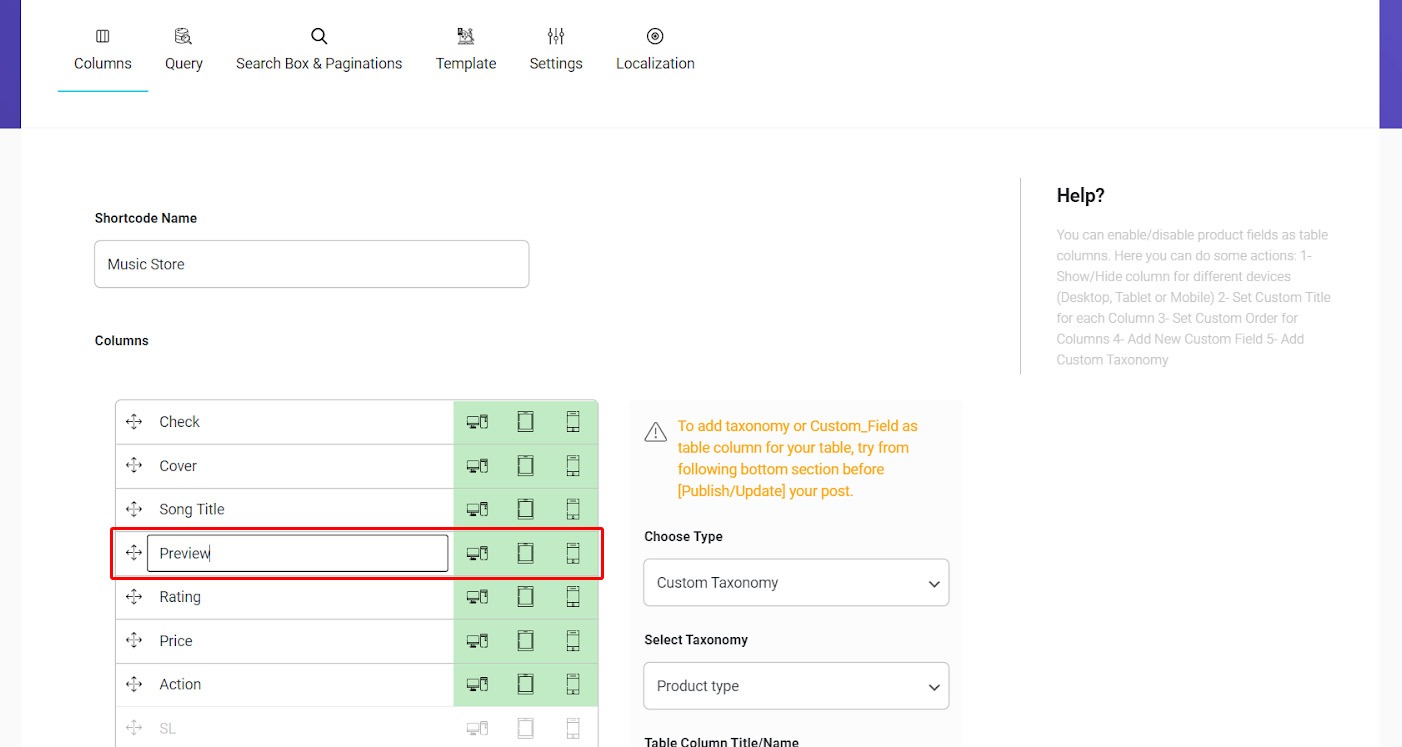
Task: Switch to the Localization tab
Action: click(x=655, y=50)
